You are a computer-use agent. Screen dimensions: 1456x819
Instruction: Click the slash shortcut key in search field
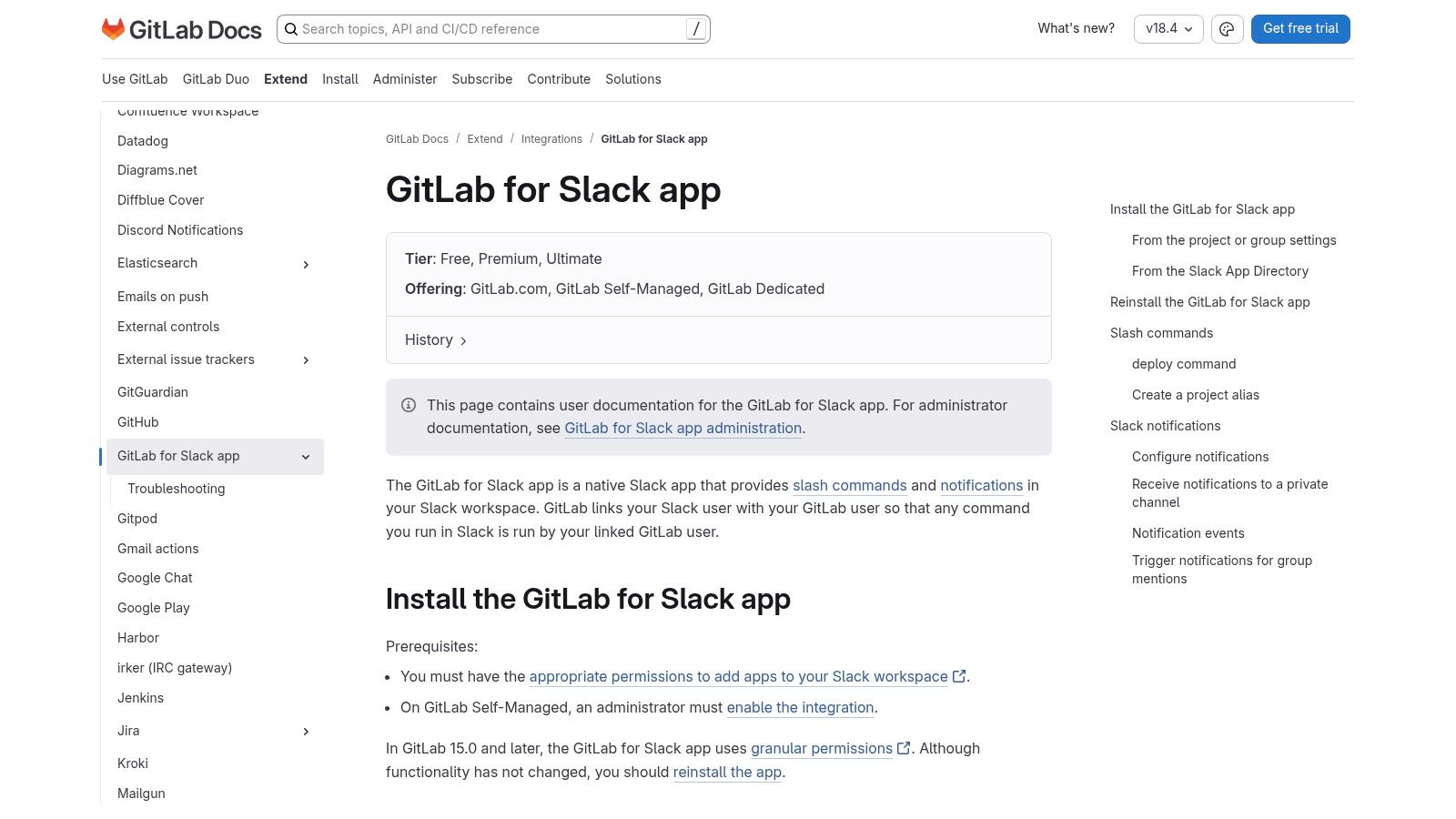click(695, 28)
